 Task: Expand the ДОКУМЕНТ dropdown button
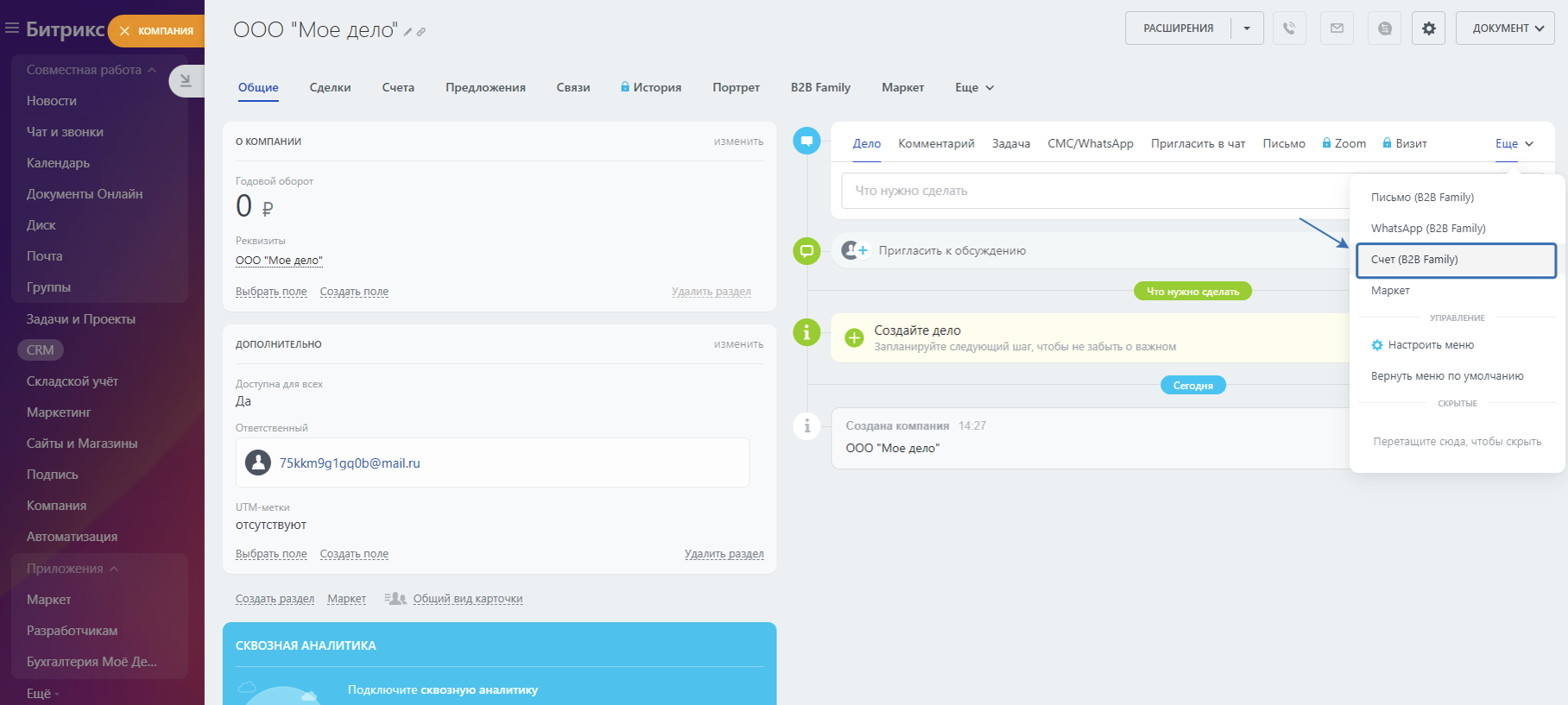(x=1505, y=28)
